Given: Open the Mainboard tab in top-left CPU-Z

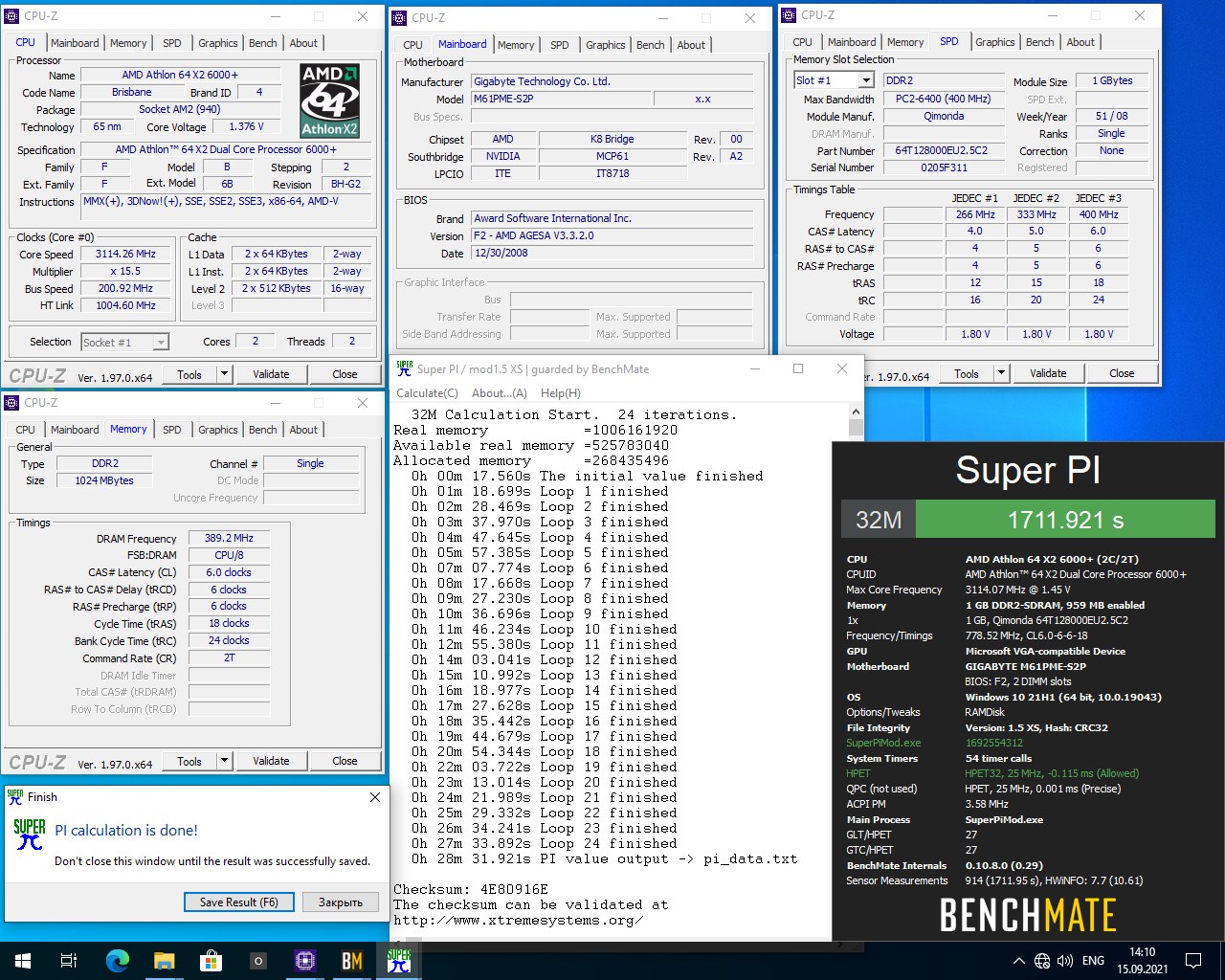Looking at the screenshot, I should tap(75, 43).
